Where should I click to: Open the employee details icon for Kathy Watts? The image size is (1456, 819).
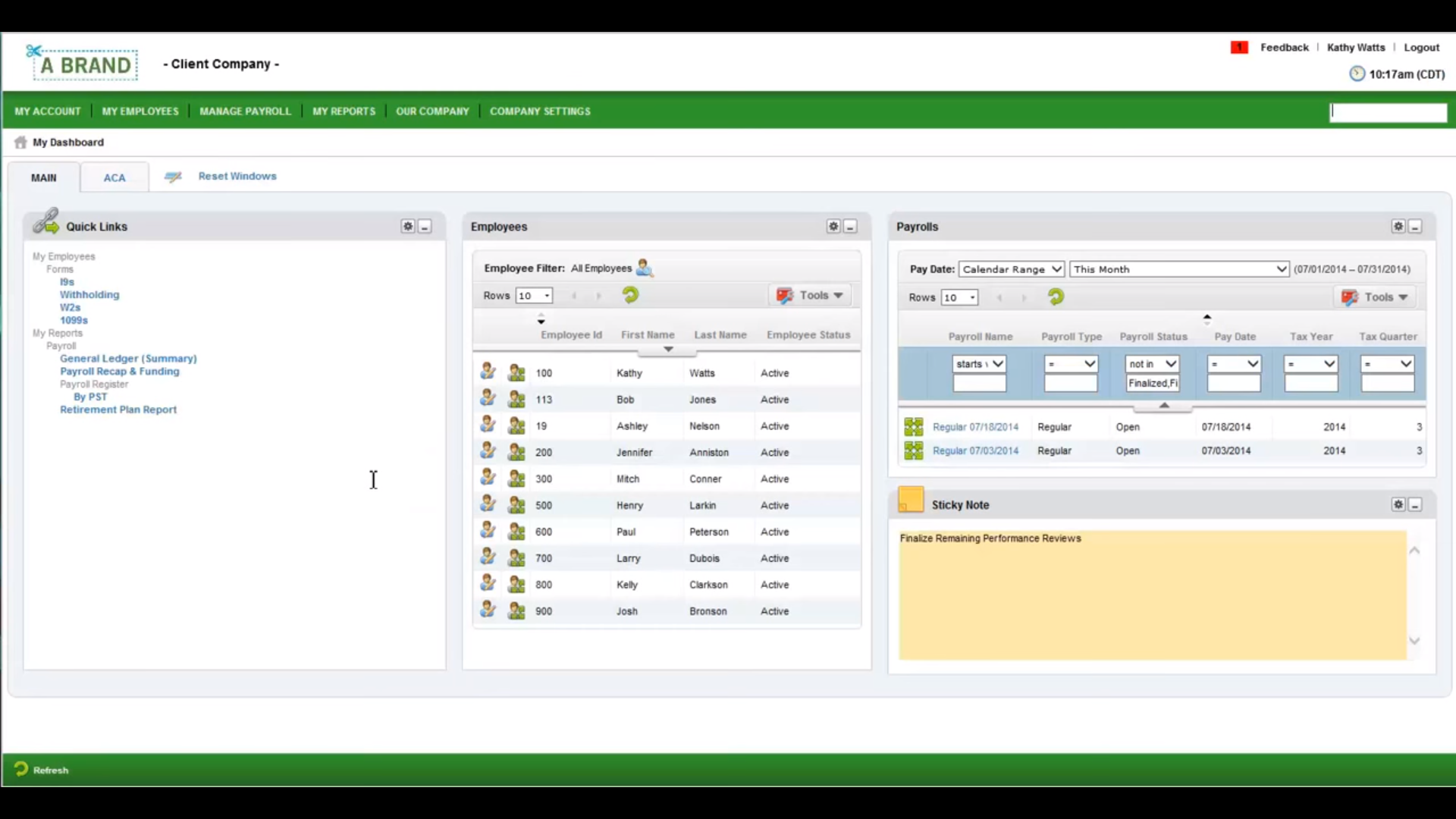coord(488,371)
